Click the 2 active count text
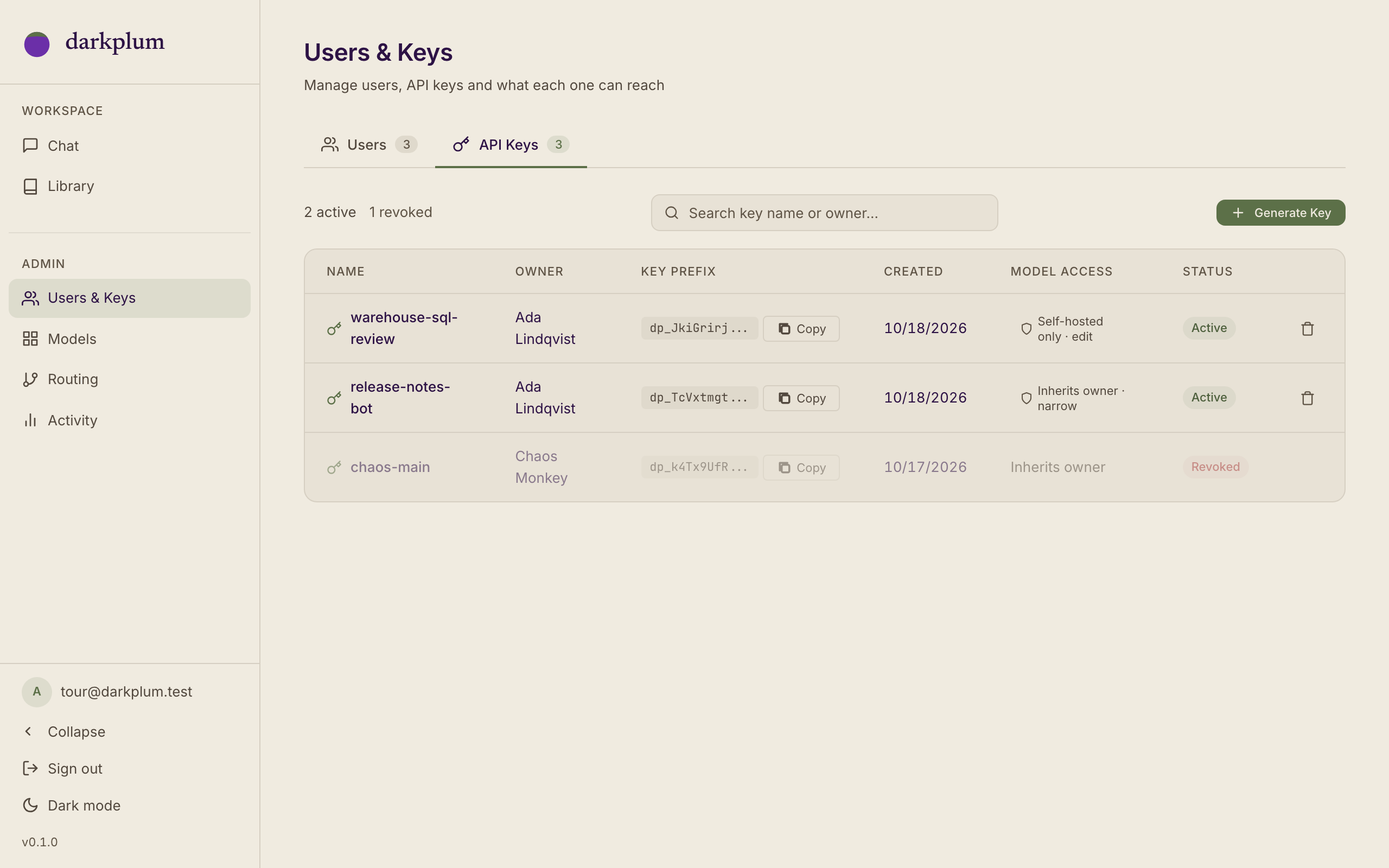 point(330,213)
